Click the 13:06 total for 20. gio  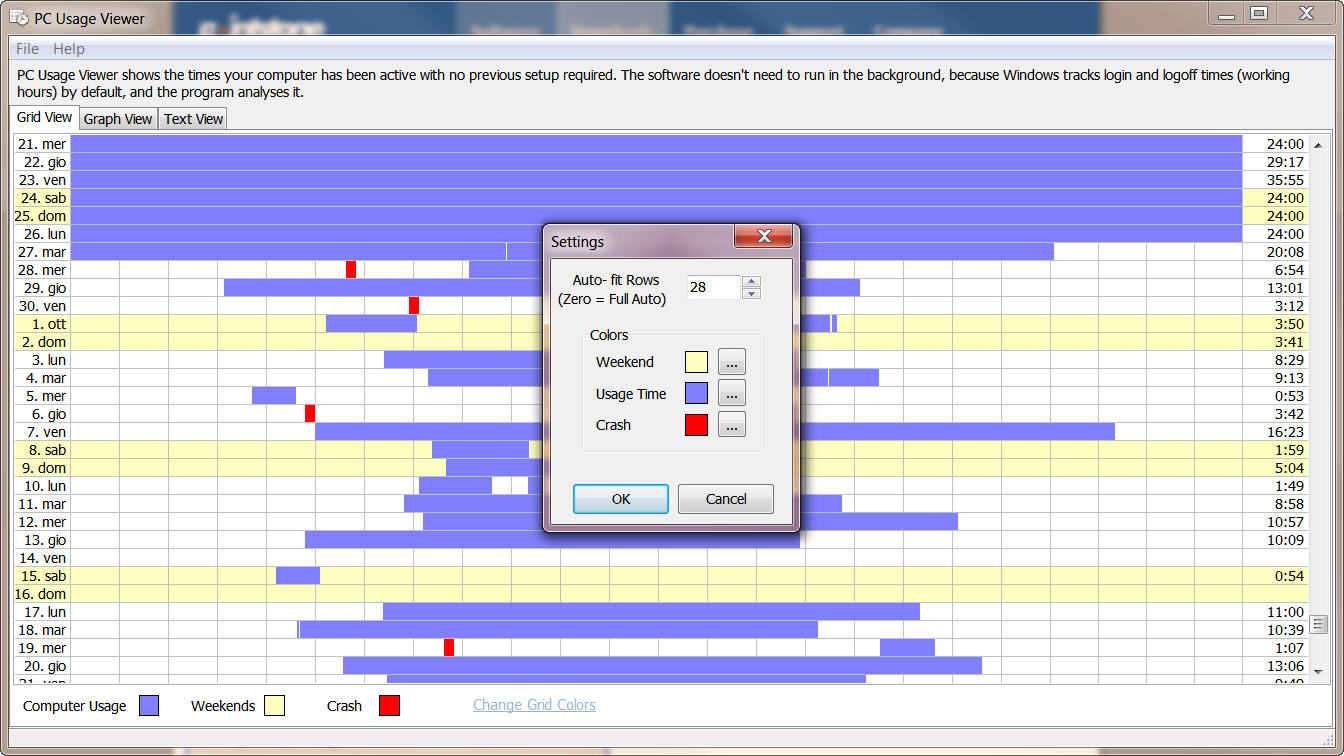point(1285,666)
